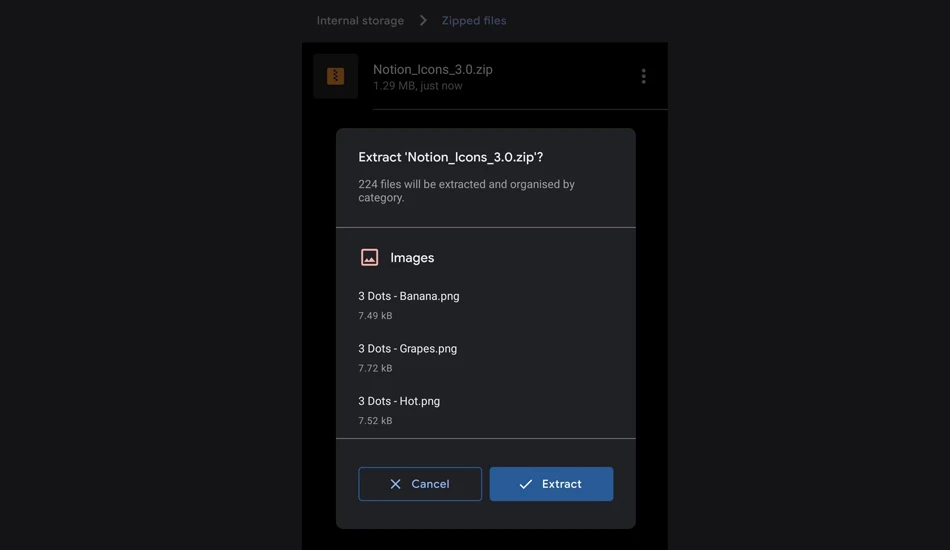Click the dialog title Extract 'Notion_Icons_3.0.zip'?
Screen dimensions: 950x550
tap(450, 157)
